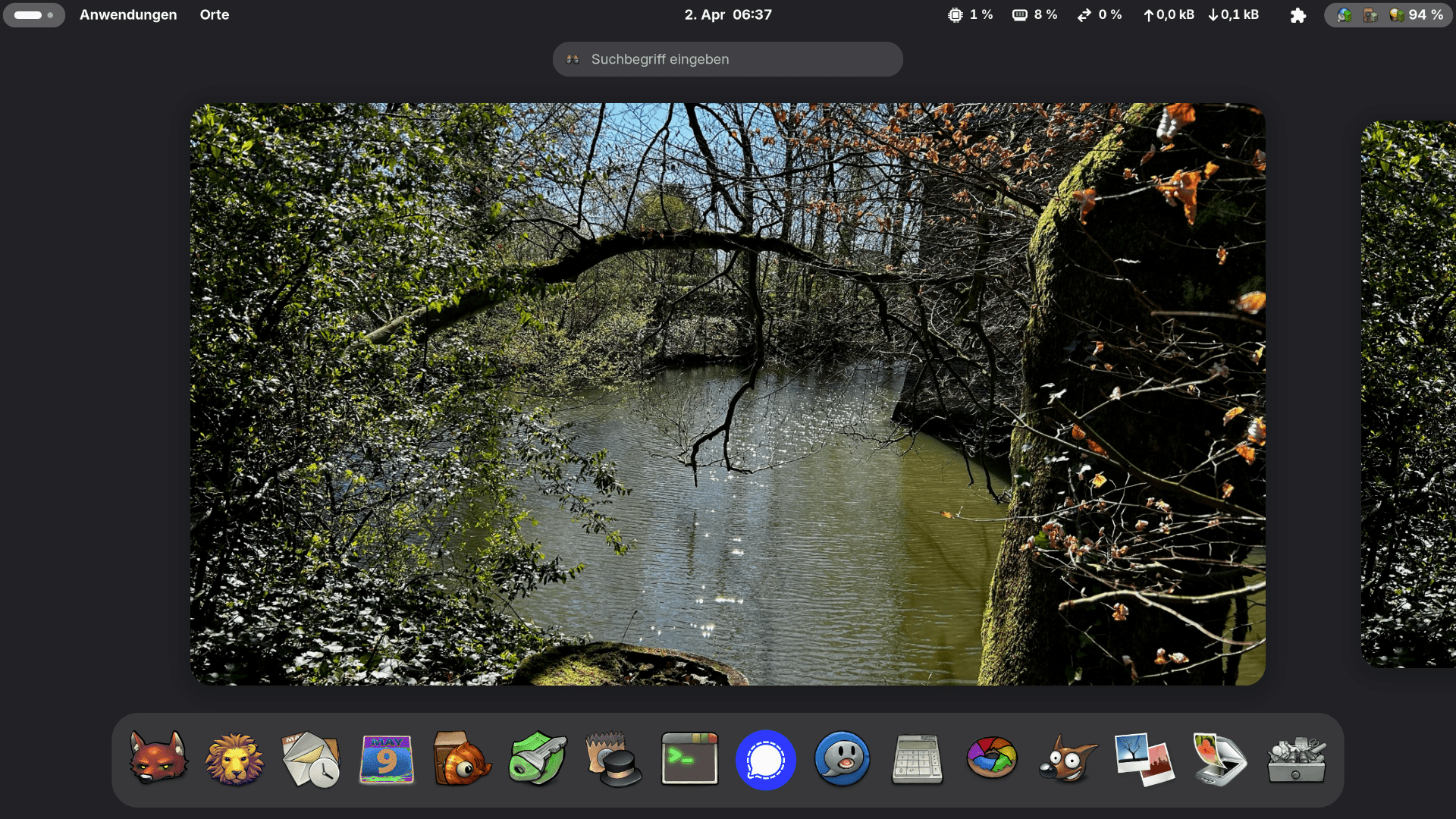This screenshot has height=819, width=1456.
Task: Launch the calendar app with May 9
Action: (387, 760)
